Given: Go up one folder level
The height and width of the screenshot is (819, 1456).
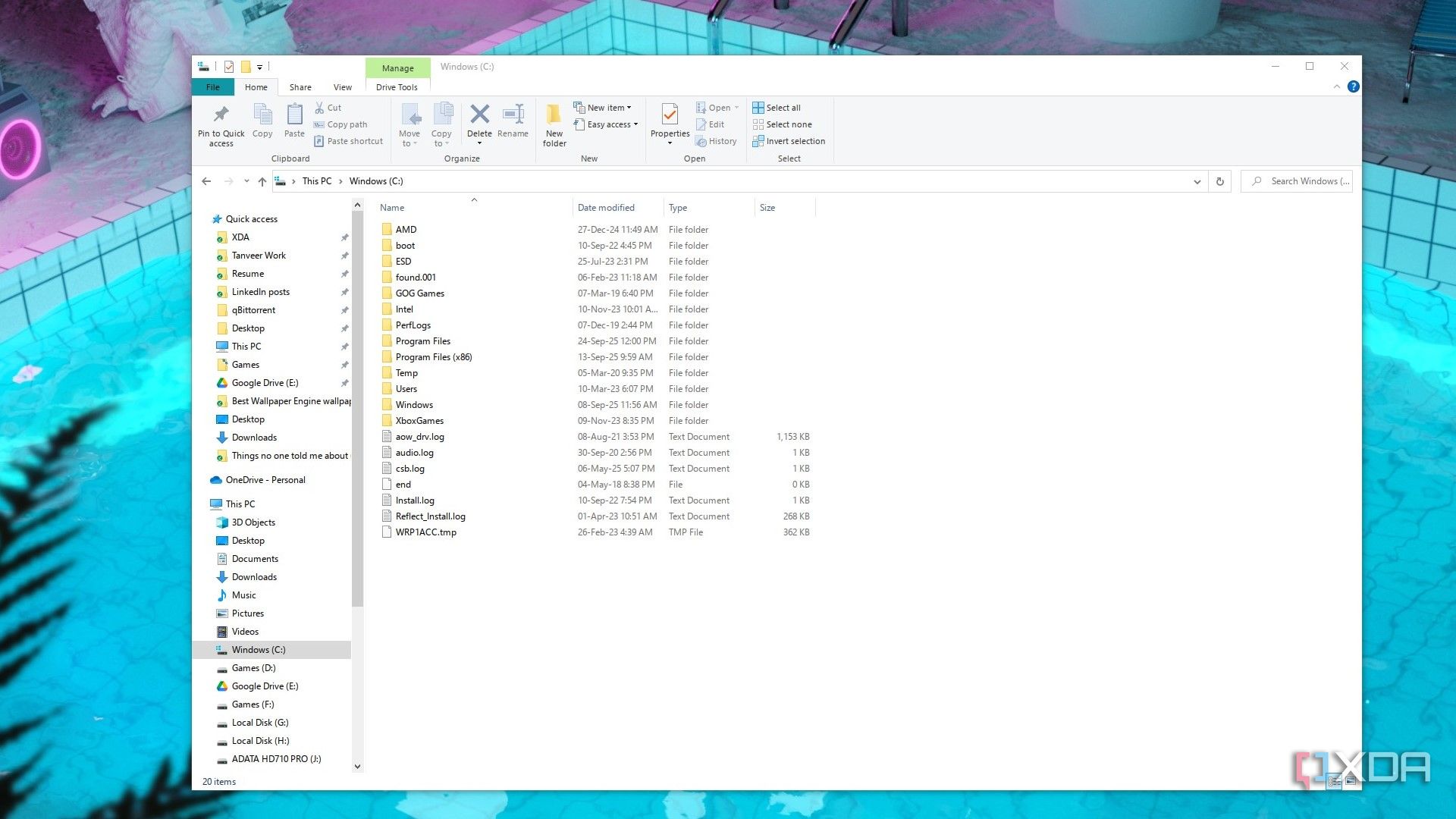Looking at the screenshot, I should (x=262, y=181).
